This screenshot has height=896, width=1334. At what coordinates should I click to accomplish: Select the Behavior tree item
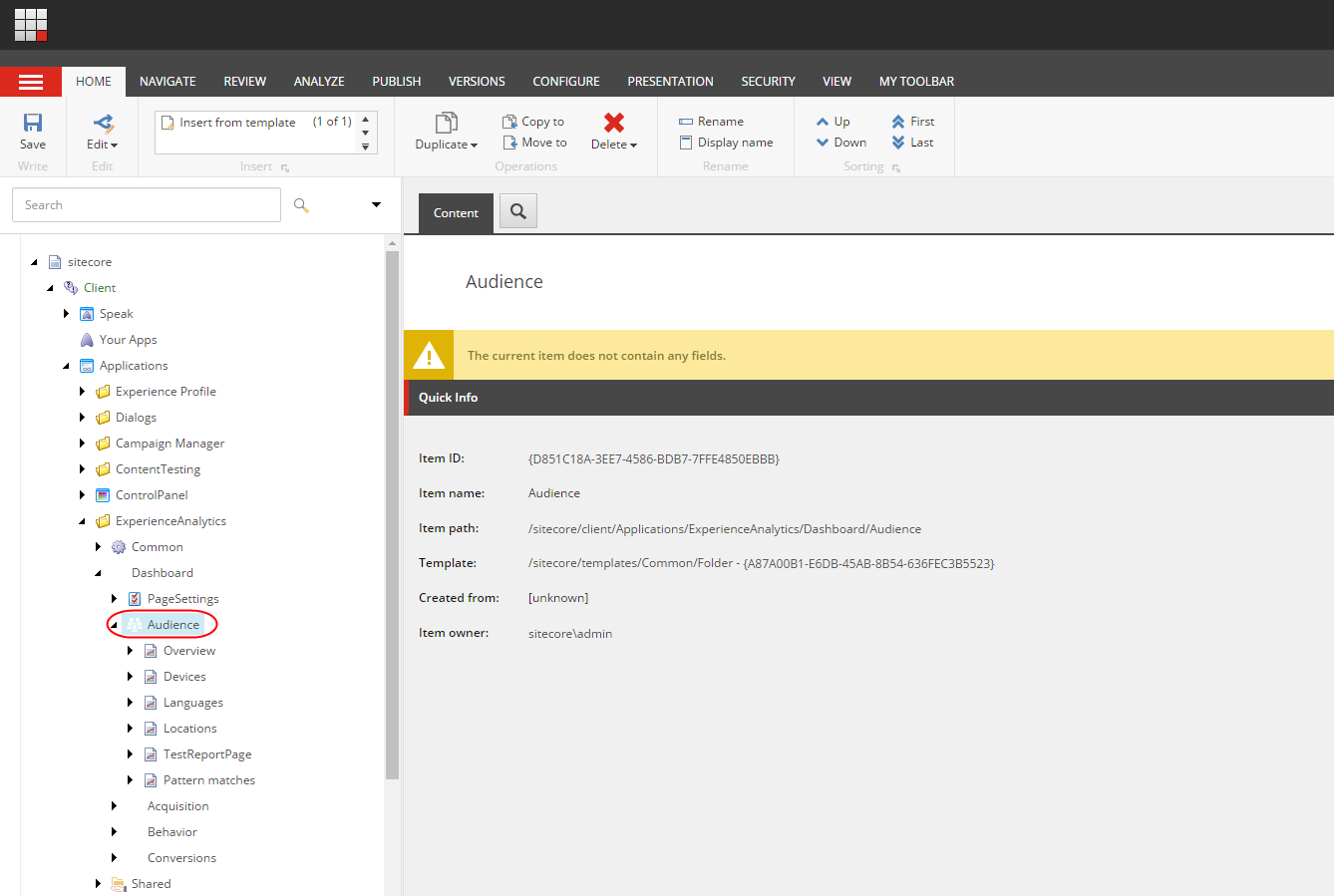pyautogui.click(x=172, y=832)
